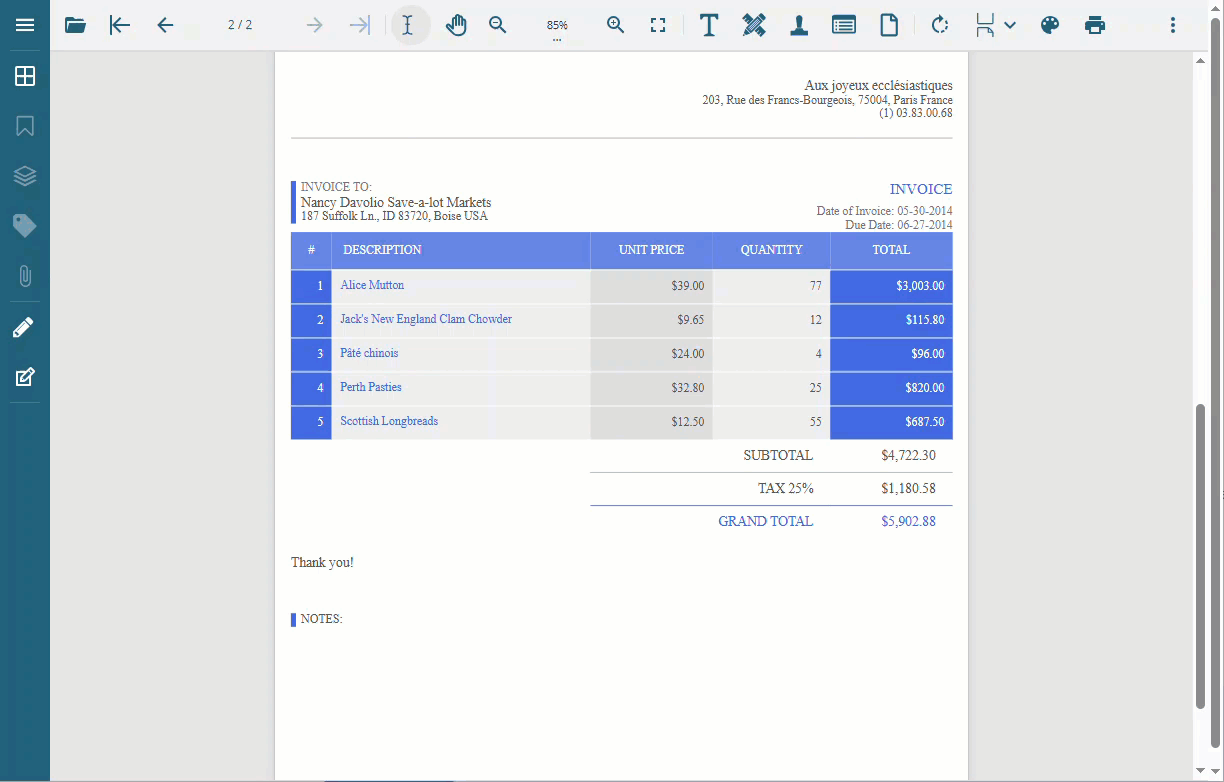
Task: Open the 85% zoom level dropdown
Action: coord(557,26)
